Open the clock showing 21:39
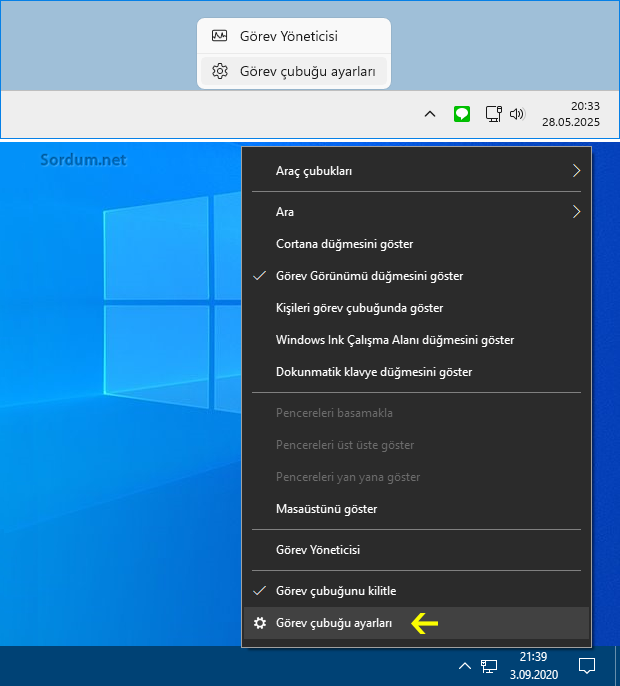 point(533,665)
